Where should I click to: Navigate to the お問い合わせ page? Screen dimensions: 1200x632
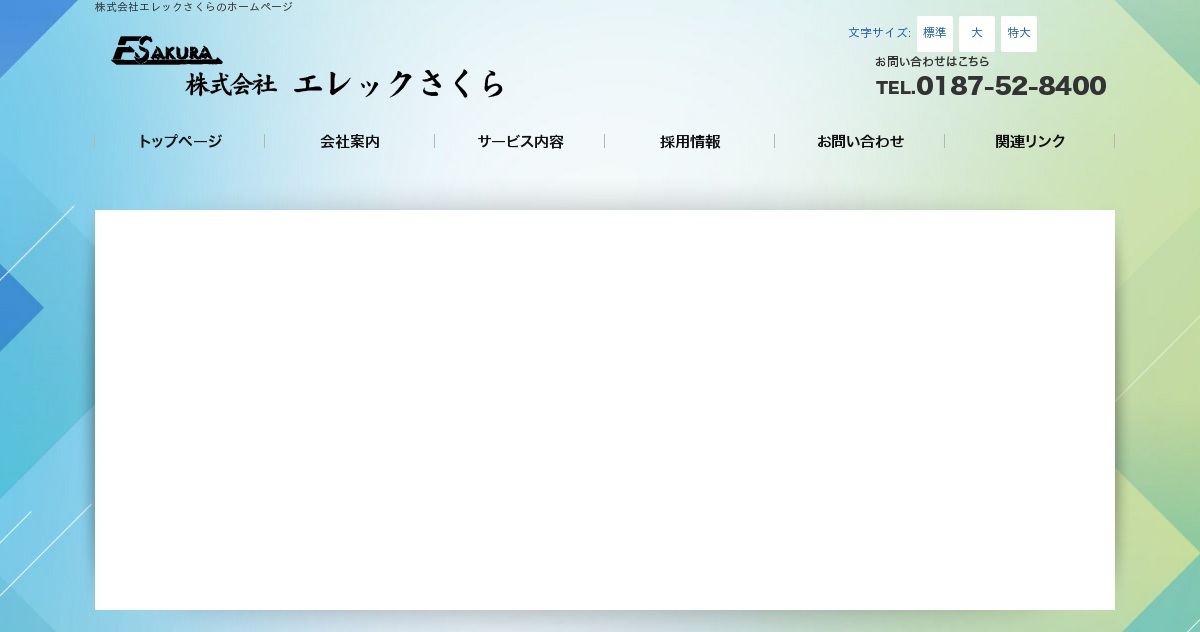[860, 142]
